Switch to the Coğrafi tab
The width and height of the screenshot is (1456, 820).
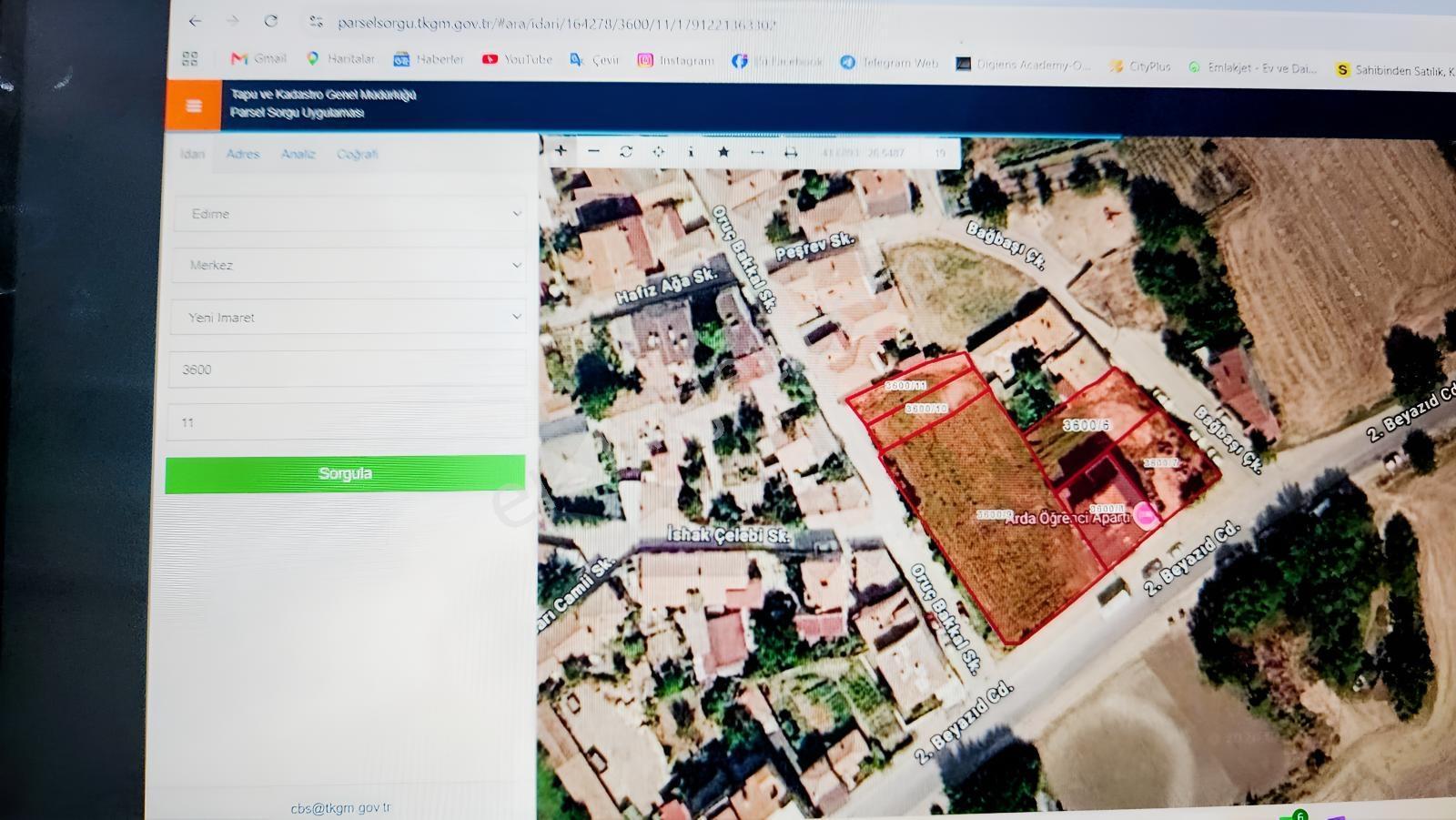(358, 154)
